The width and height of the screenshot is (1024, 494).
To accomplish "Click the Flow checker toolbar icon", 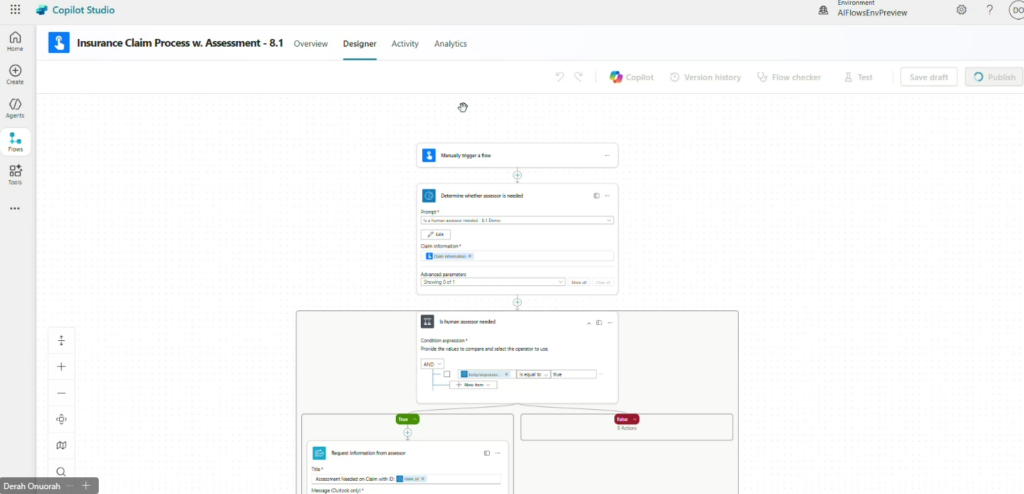I will click(x=789, y=77).
